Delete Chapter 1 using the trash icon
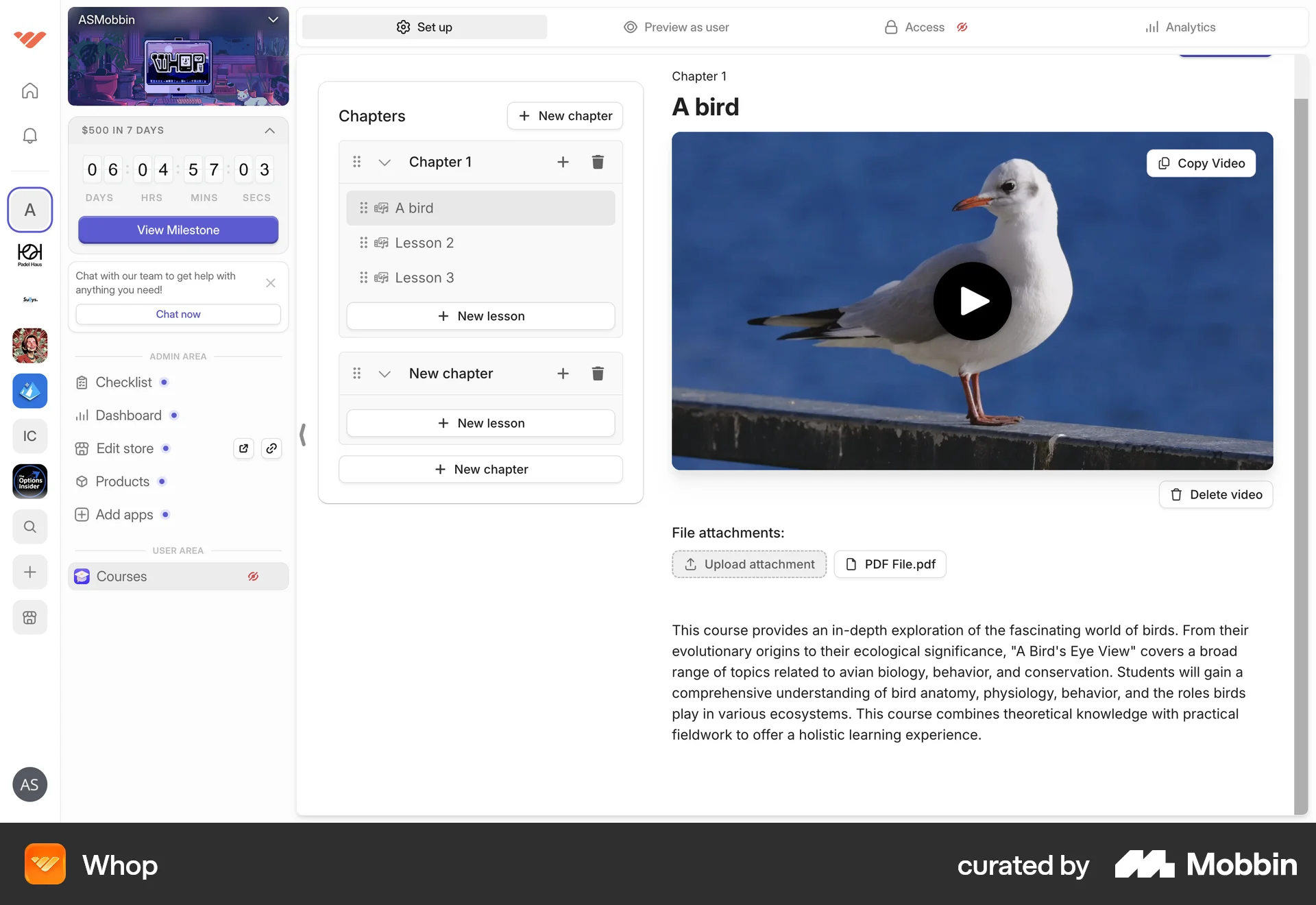This screenshot has width=1316, height=905. pos(597,162)
